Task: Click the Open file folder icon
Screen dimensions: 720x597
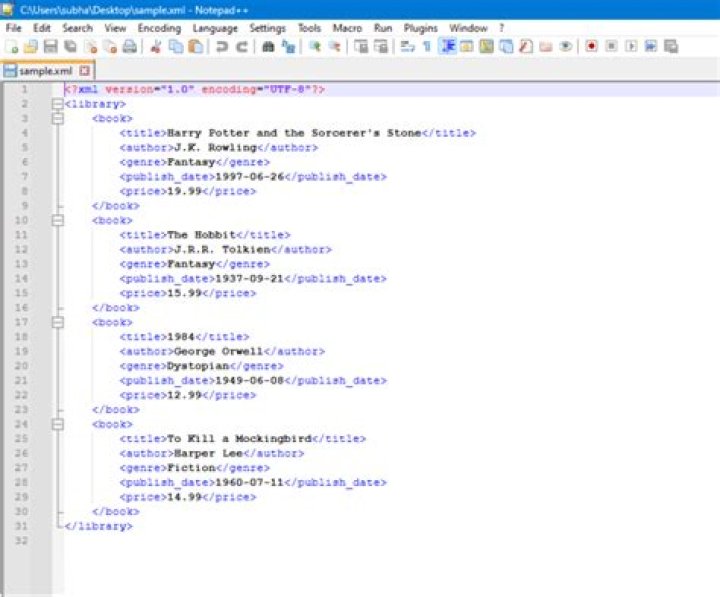Action: [x=31, y=46]
